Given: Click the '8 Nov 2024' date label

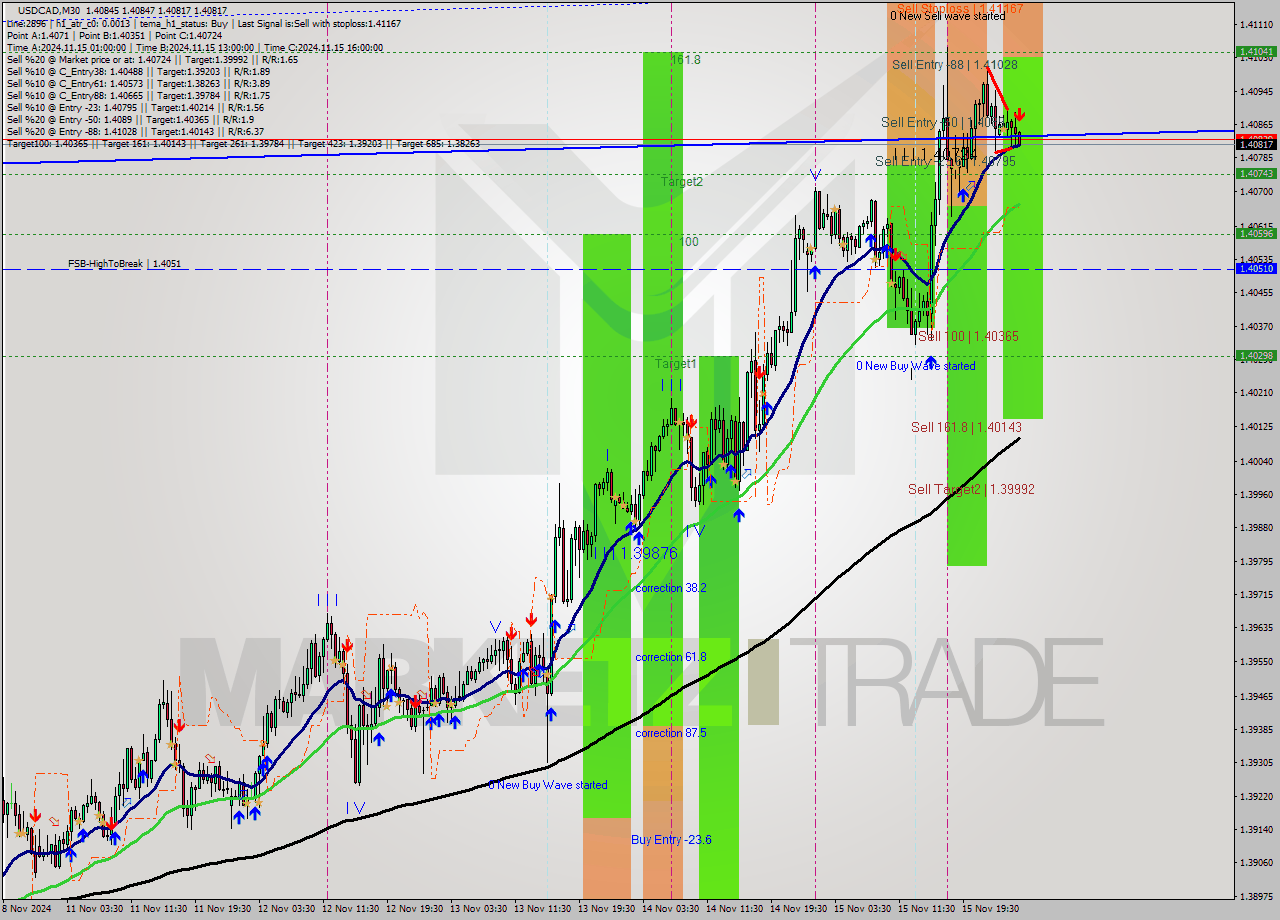Looking at the screenshot, I should [26, 909].
